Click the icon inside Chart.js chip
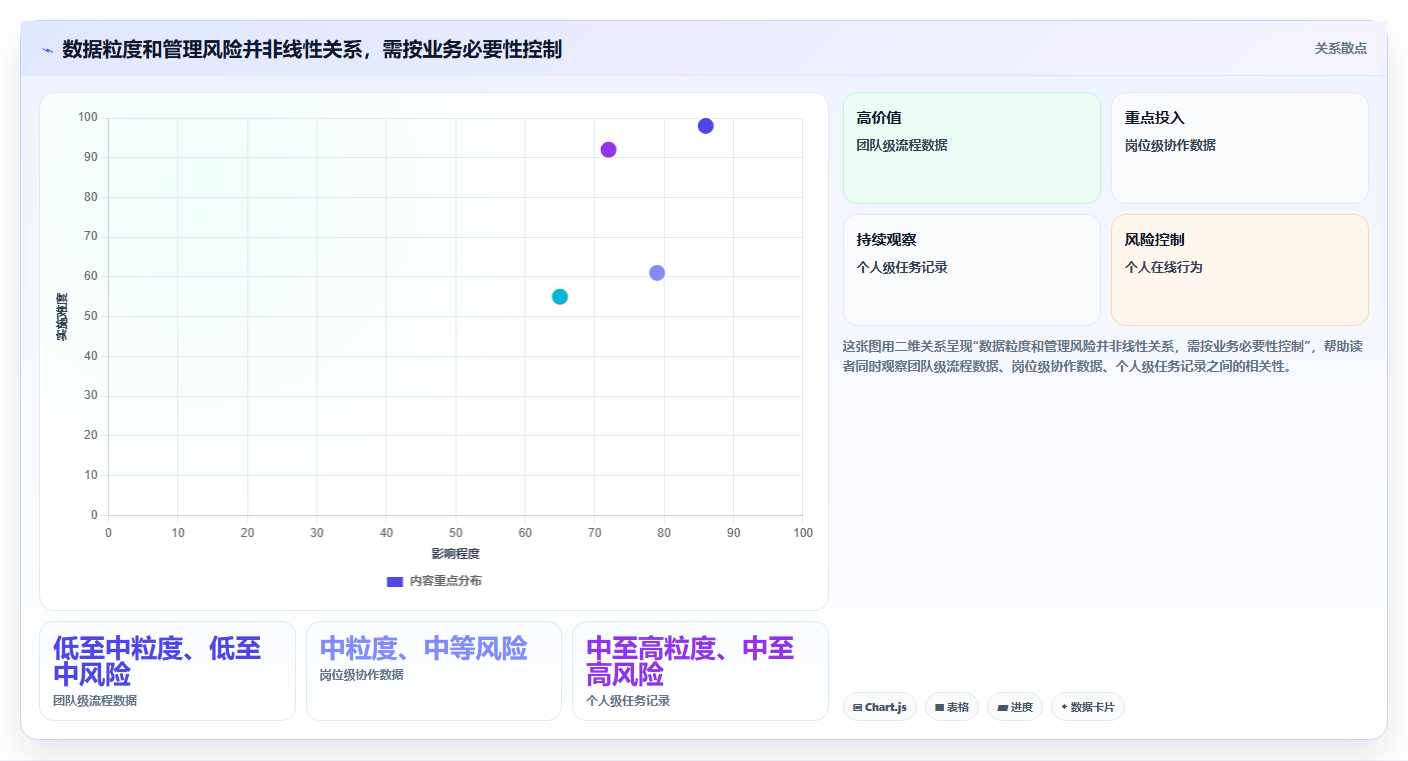 click(858, 708)
